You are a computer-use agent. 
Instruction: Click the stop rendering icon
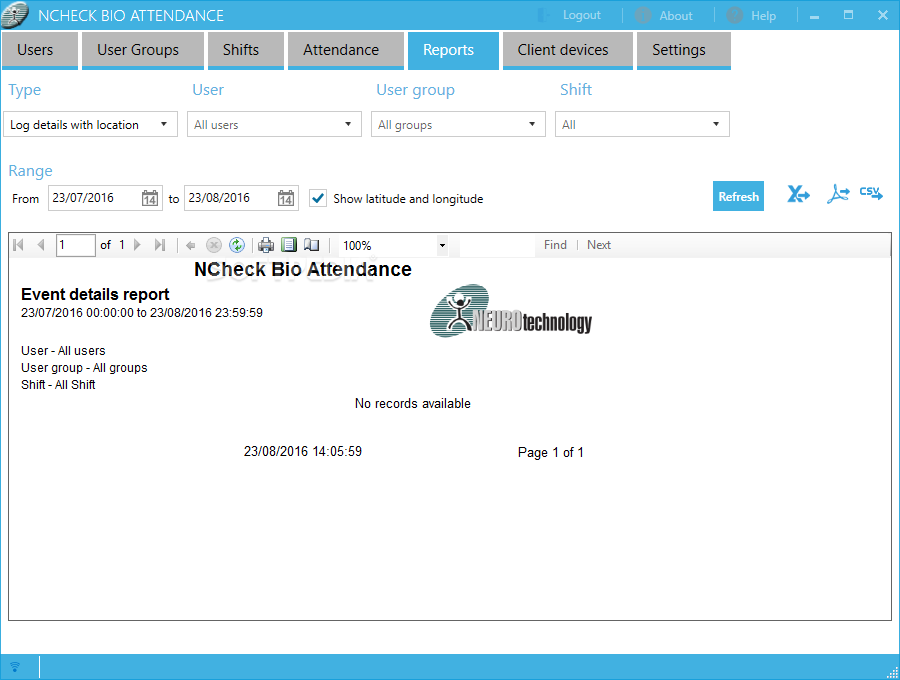pos(214,246)
